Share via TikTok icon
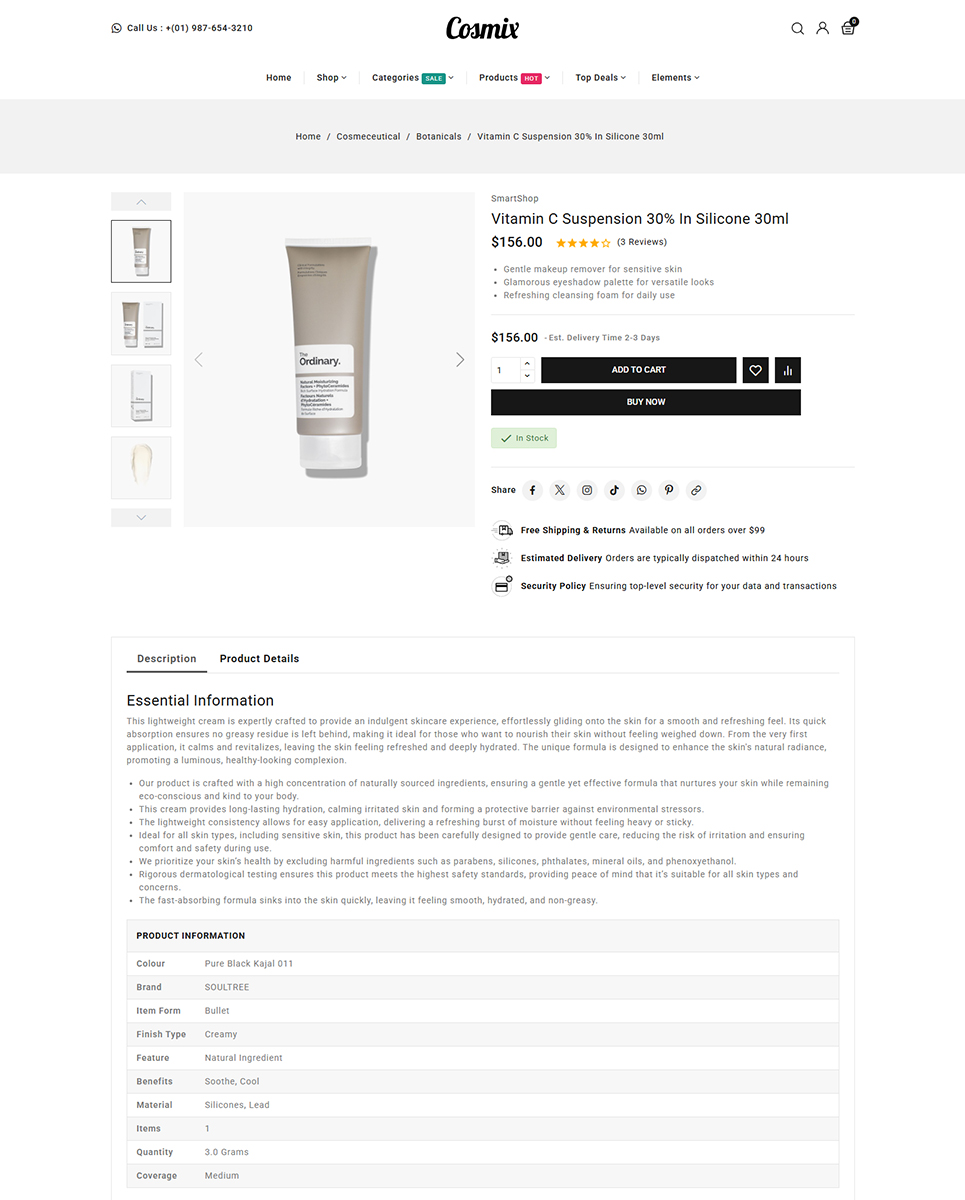Viewport: 965px width, 1200px height. (614, 490)
